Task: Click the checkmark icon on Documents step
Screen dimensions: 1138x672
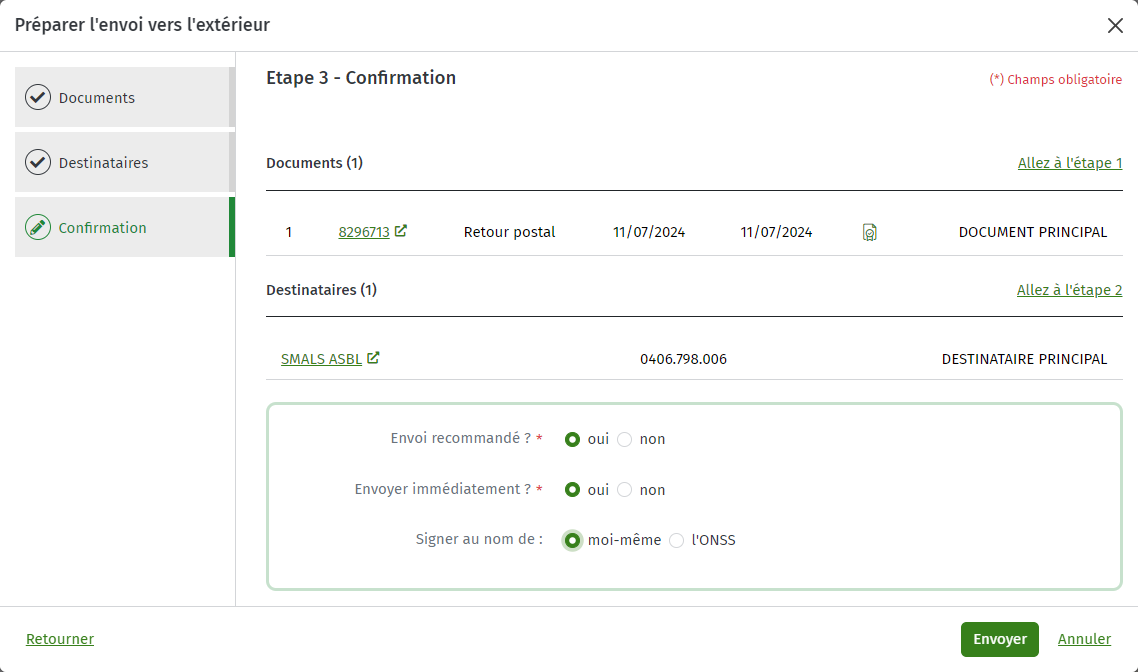Action: click(x=38, y=97)
